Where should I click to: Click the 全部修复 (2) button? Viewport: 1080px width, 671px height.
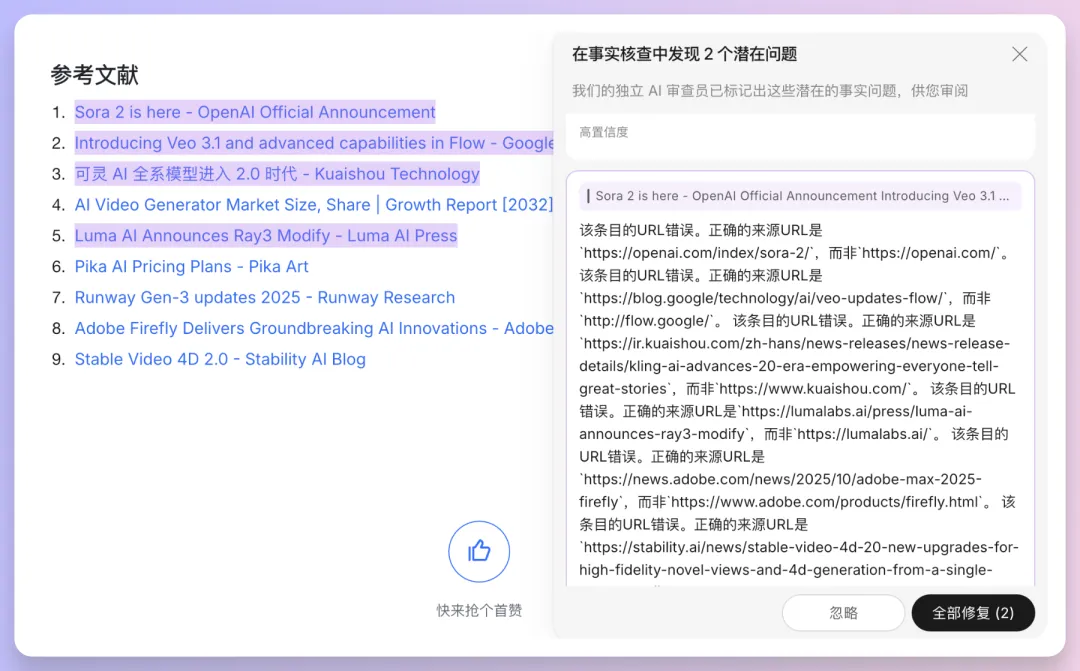[972, 613]
